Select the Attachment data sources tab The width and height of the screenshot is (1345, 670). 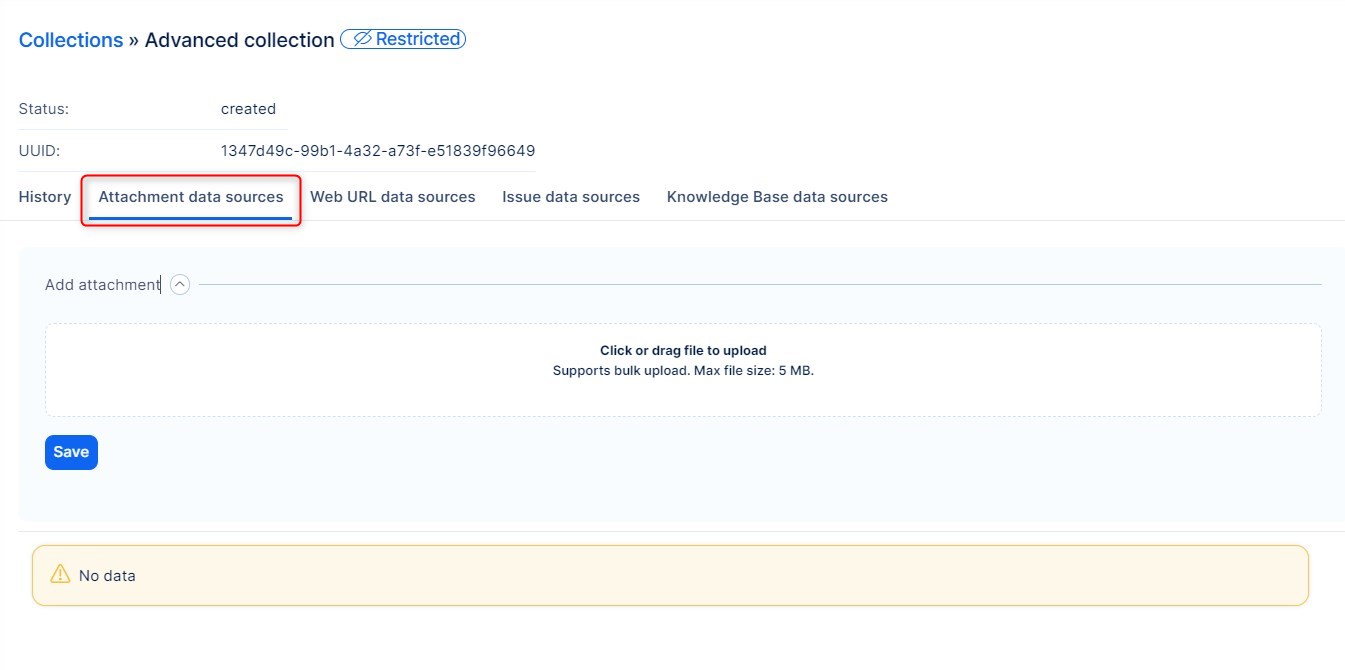point(191,197)
